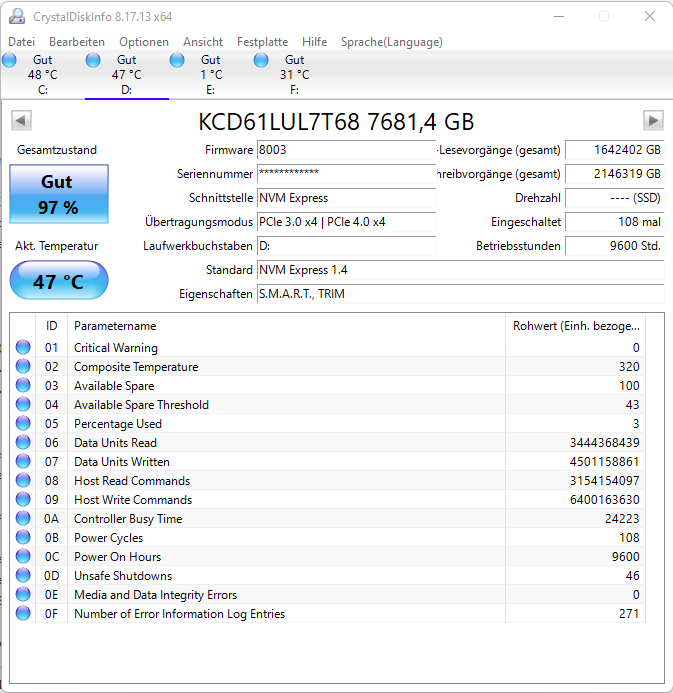Click the 47 °C temperature button

click(59, 280)
